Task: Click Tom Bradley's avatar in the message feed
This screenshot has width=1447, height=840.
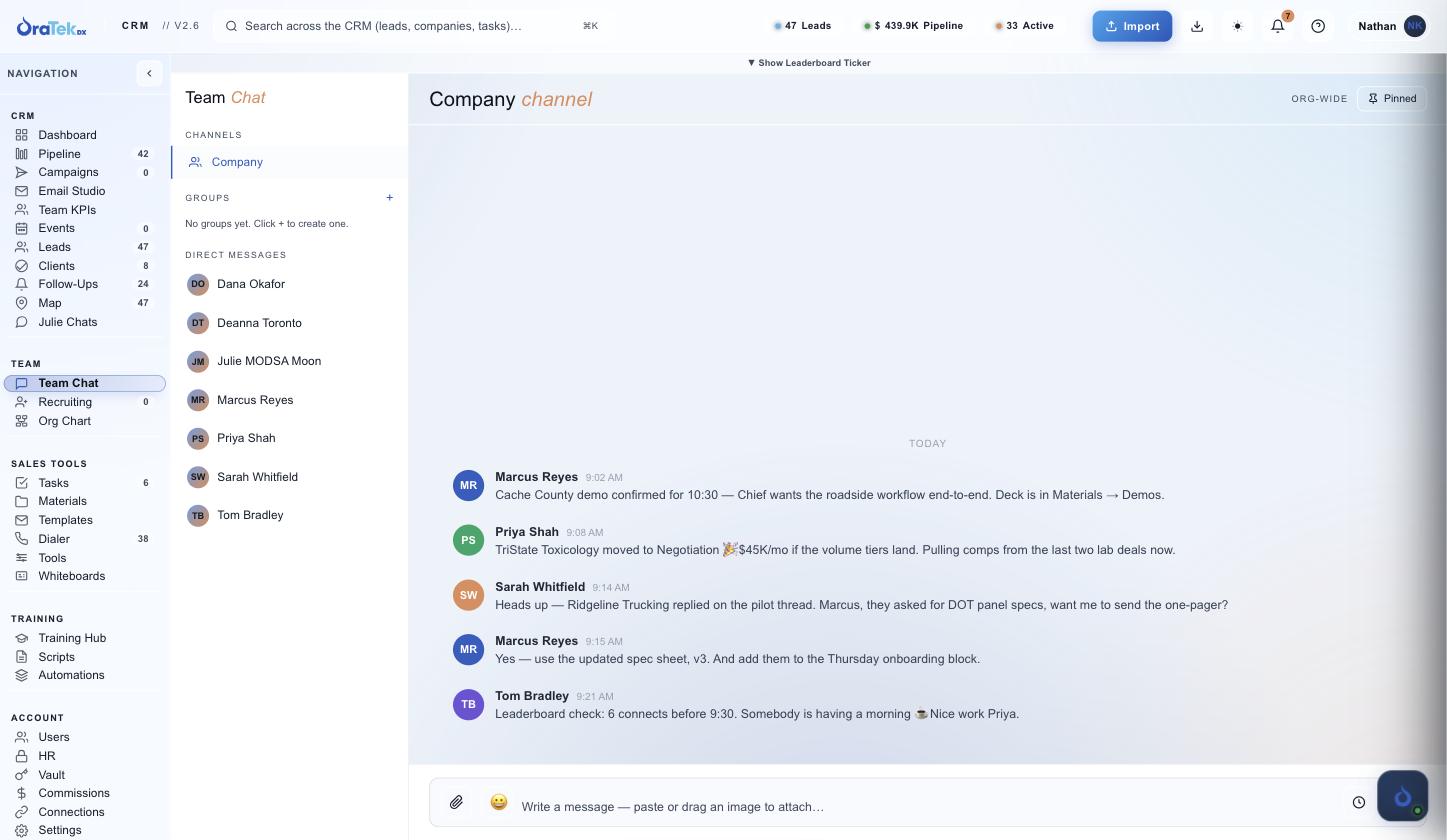Action: (468, 704)
